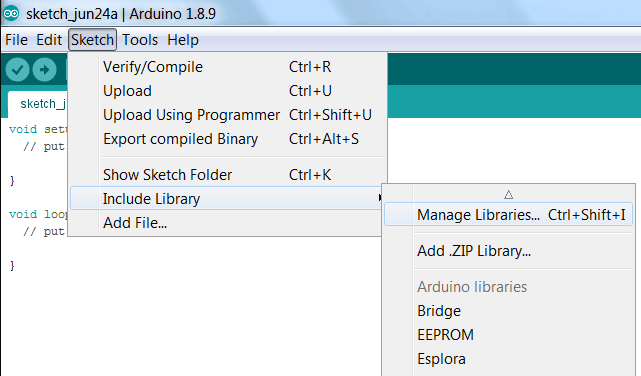Screen dimensions: 641x376
Task: Include the Esplora library
Action: tap(508, 359)
